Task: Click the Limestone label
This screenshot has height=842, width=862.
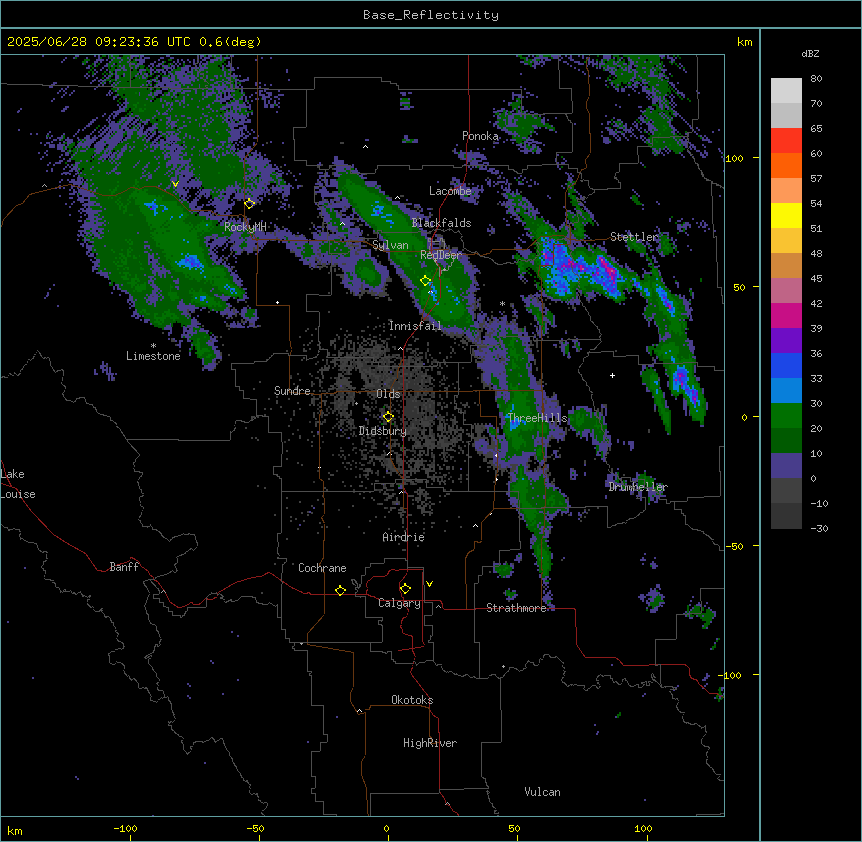Action: [153, 356]
